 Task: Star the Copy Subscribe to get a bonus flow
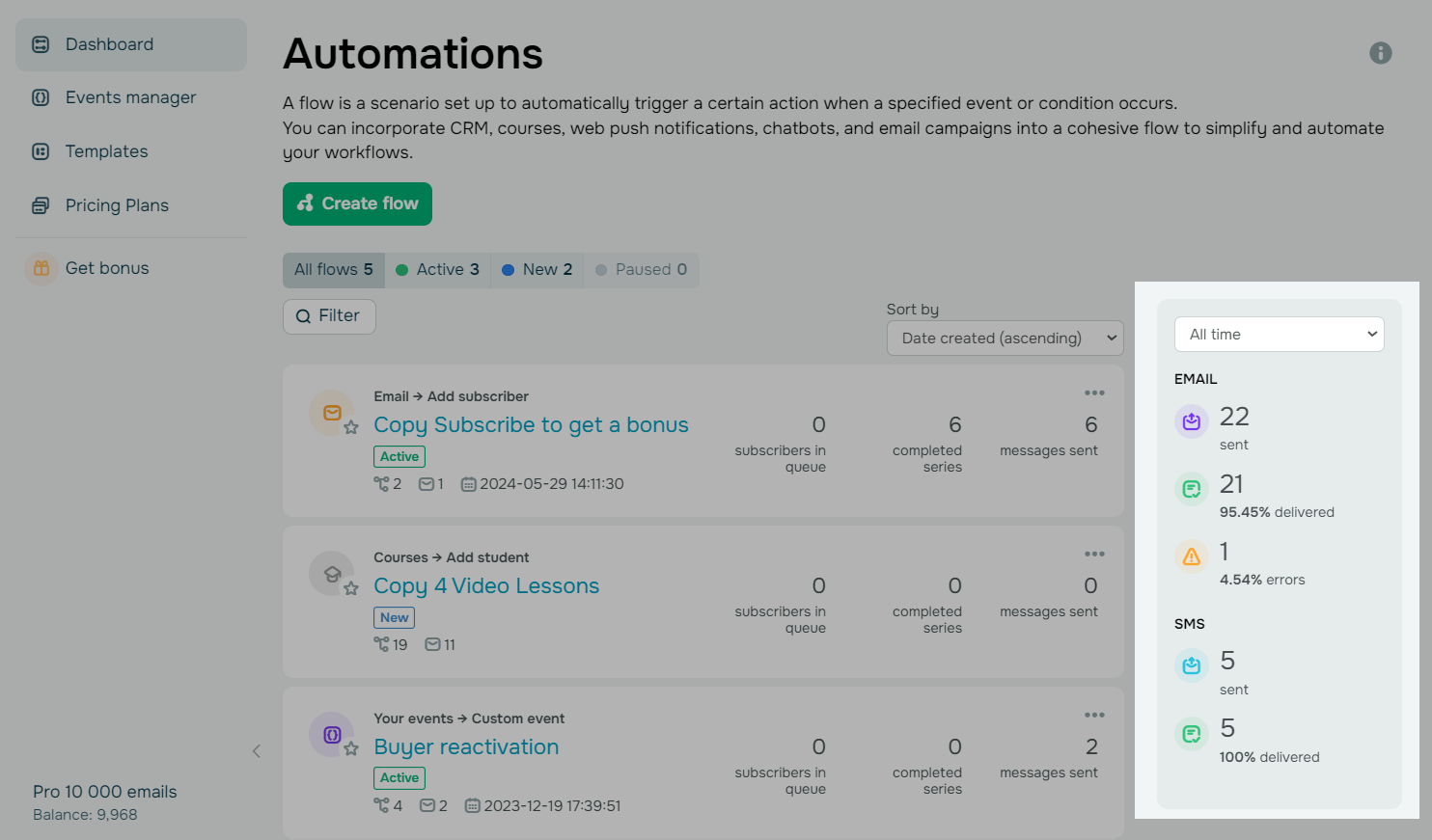[351, 427]
